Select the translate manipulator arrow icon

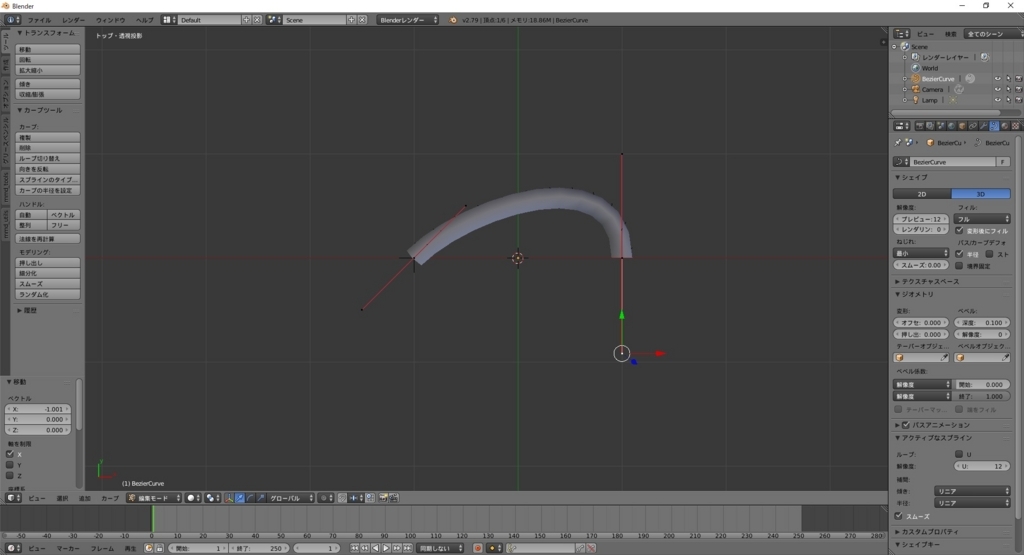click(240, 498)
